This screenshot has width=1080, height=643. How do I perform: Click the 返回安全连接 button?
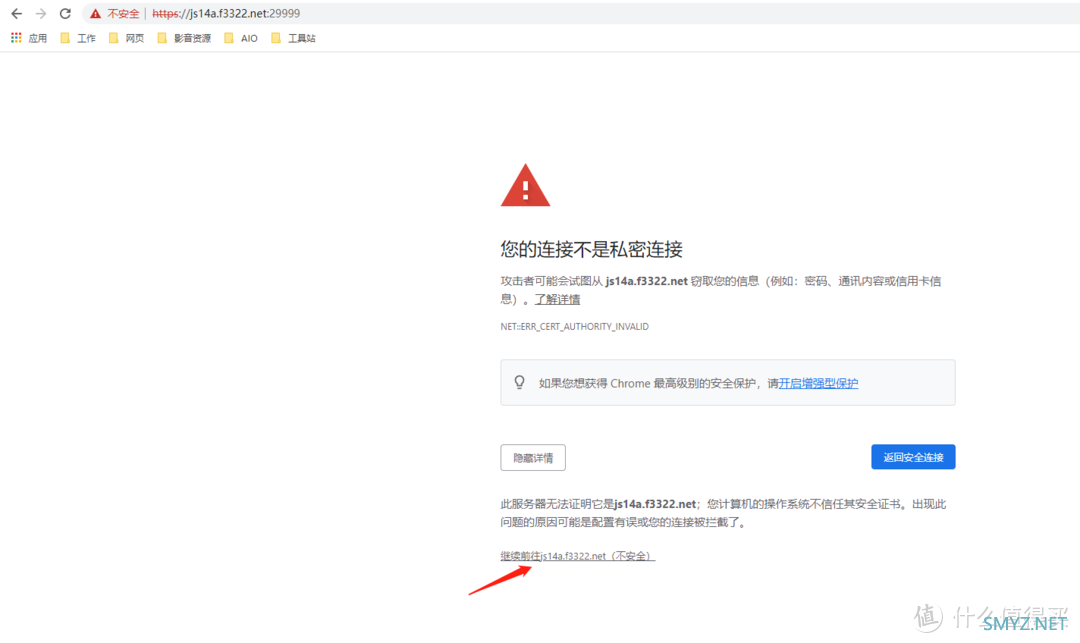(x=913, y=457)
